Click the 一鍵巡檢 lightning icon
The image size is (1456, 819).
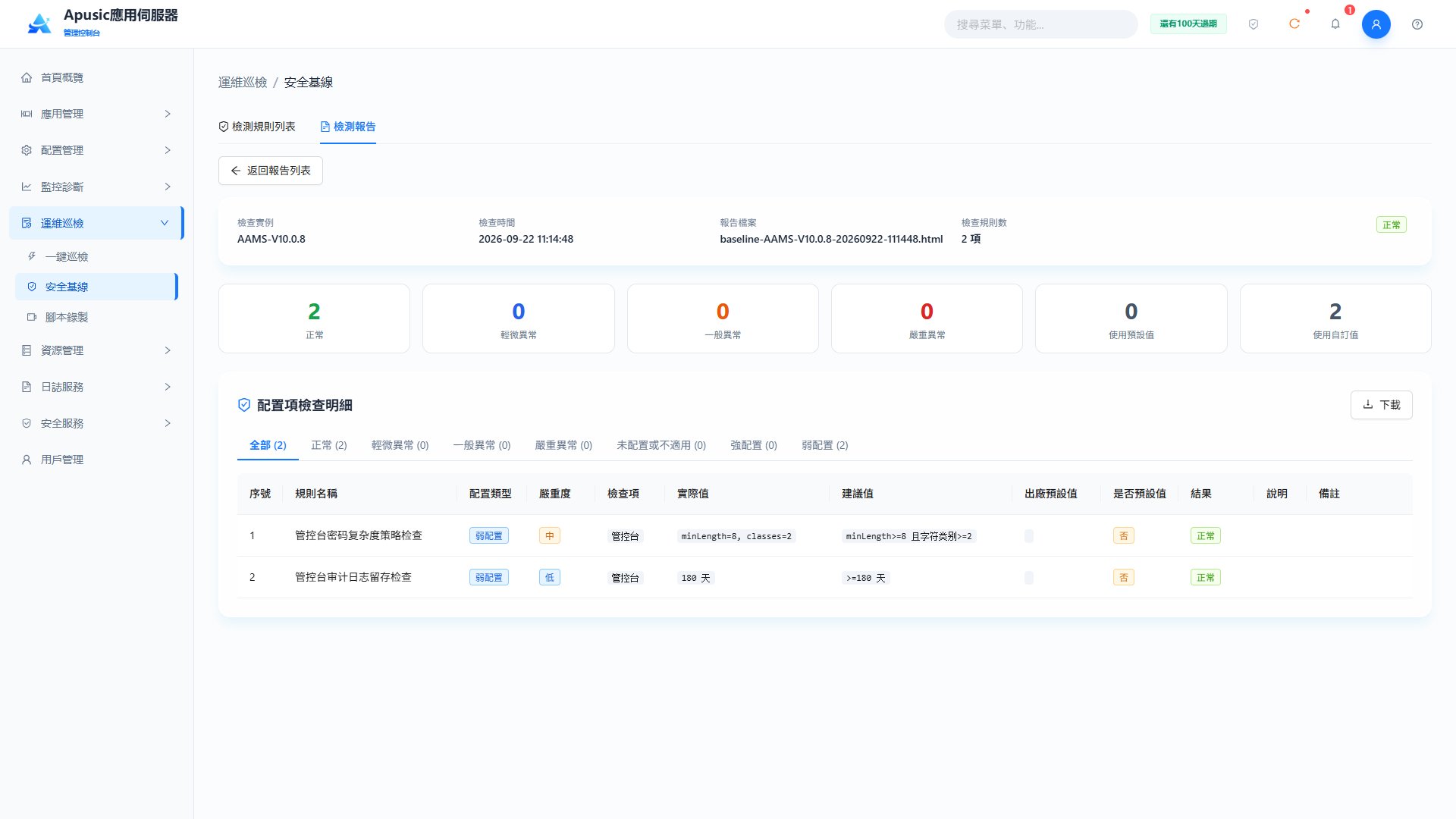(x=32, y=256)
